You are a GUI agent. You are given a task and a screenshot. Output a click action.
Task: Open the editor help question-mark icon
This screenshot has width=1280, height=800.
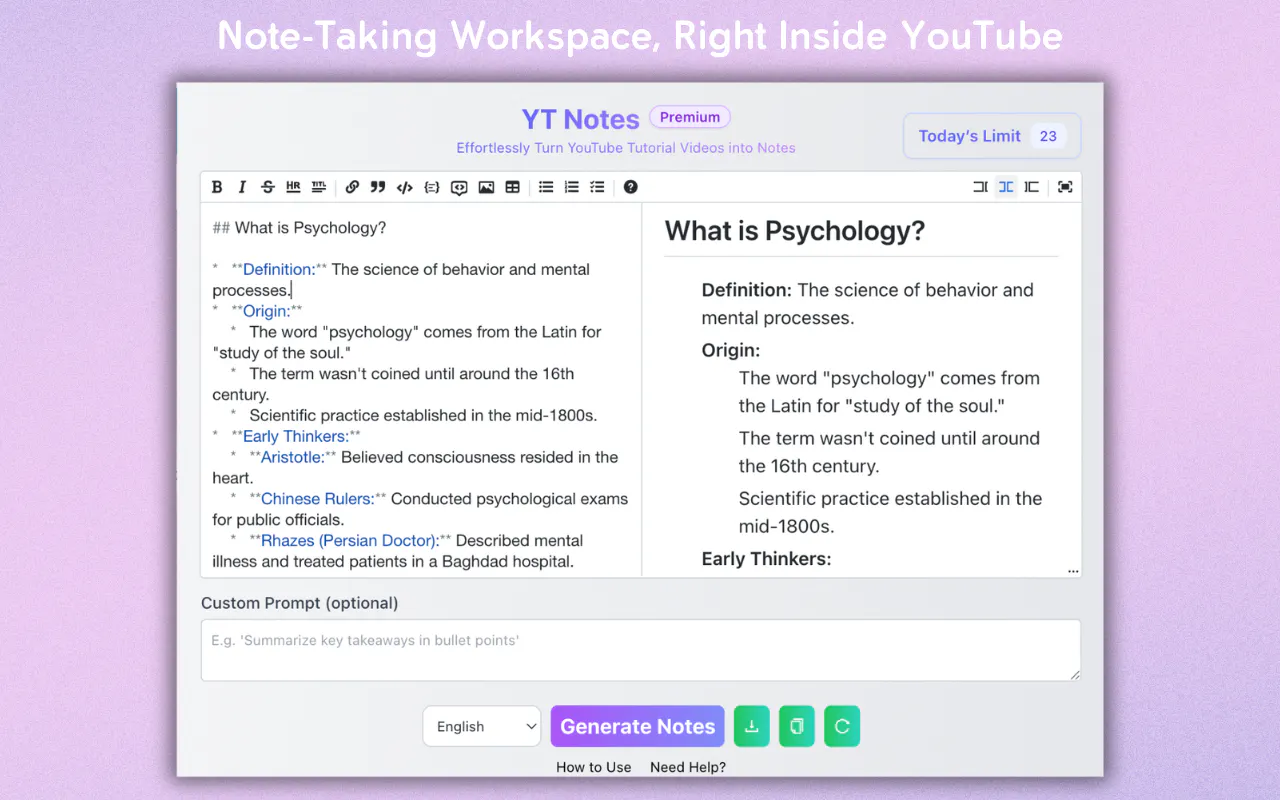[x=630, y=187]
